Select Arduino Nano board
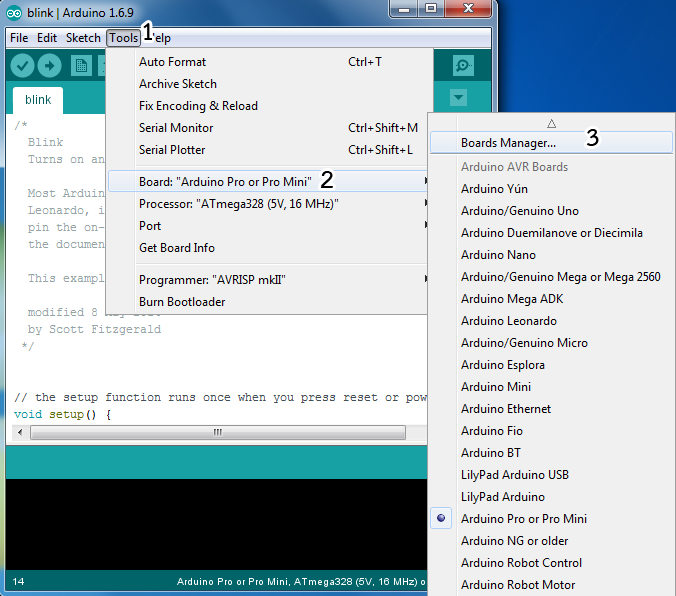676x596 pixels. 551,255
